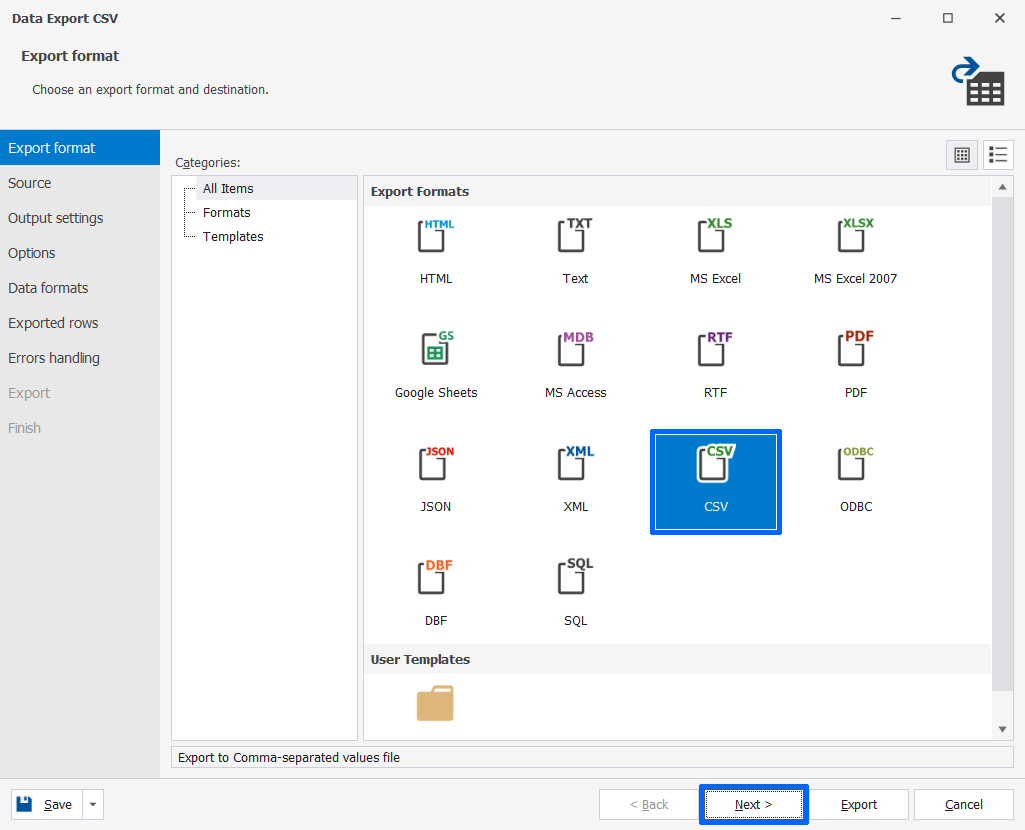
Task: Select Formats in the Categories tree
Action: [x=226, y=212]
